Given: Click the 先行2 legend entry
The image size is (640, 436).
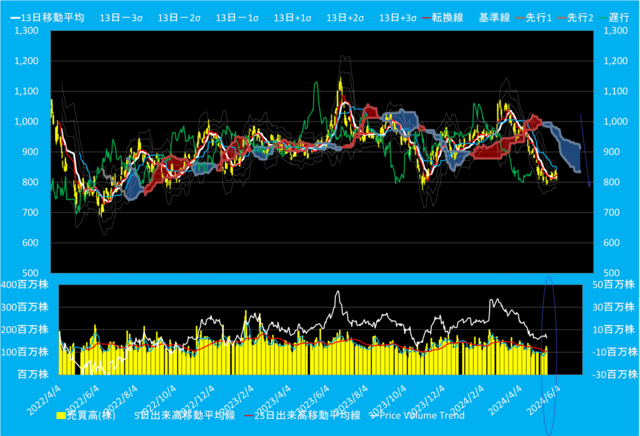Looking at the screenshot, I should pos(576,18).
